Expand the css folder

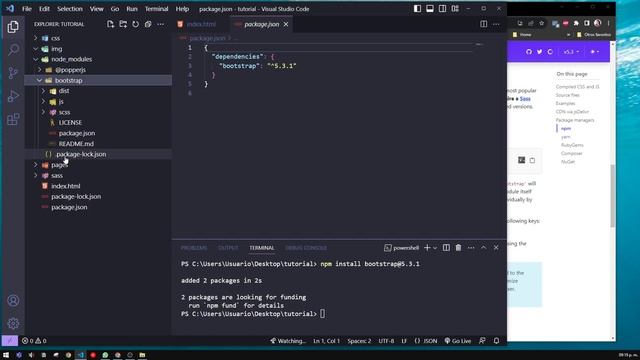click(x=36, y=38)
